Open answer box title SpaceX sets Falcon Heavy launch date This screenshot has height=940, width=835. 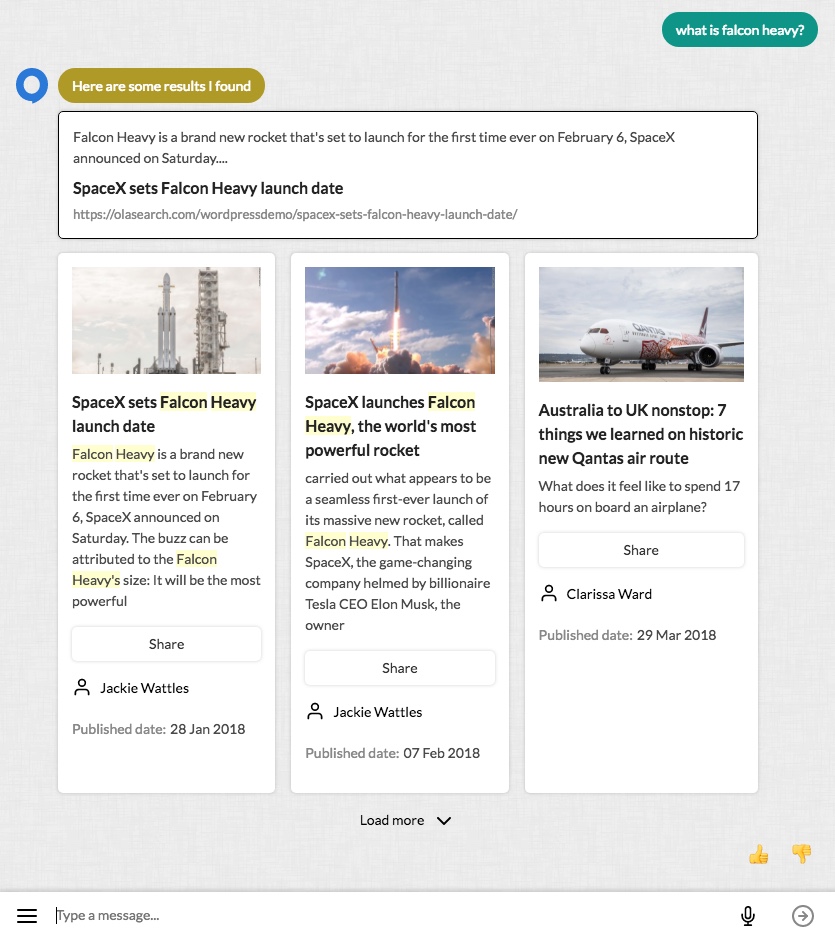pyautogui.click(x=208, y=188)
